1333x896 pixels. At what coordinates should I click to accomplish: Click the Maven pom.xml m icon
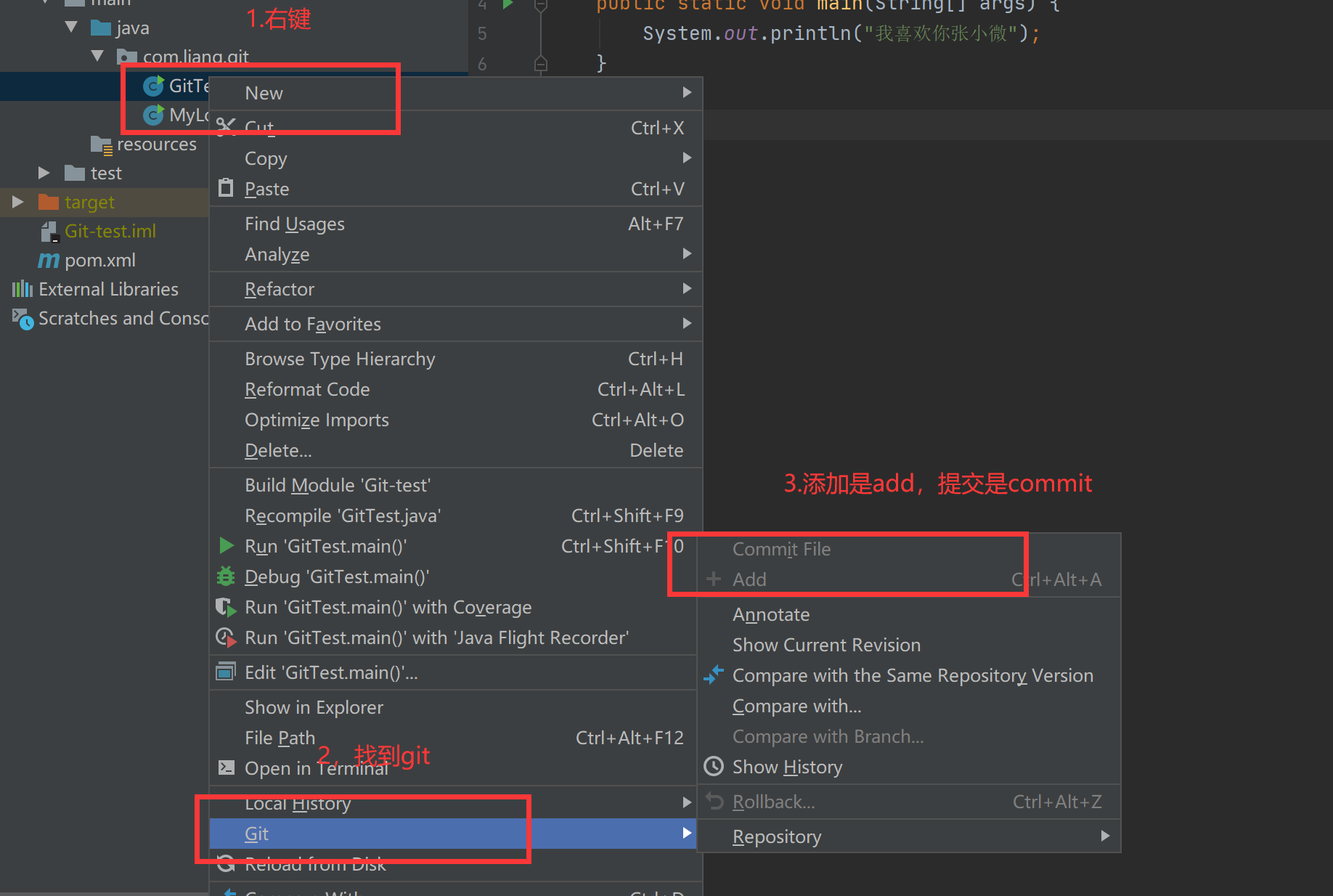[49, 260]
